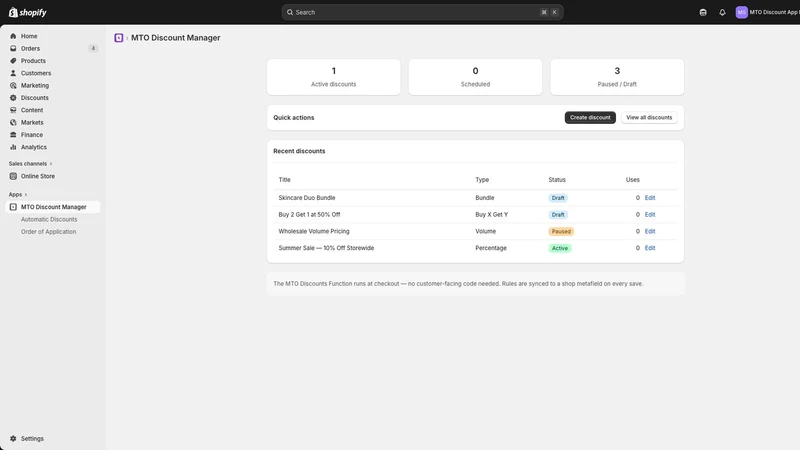800x450 pixels.
Task: Click the Marketing target icon
Action: [13, 85]
